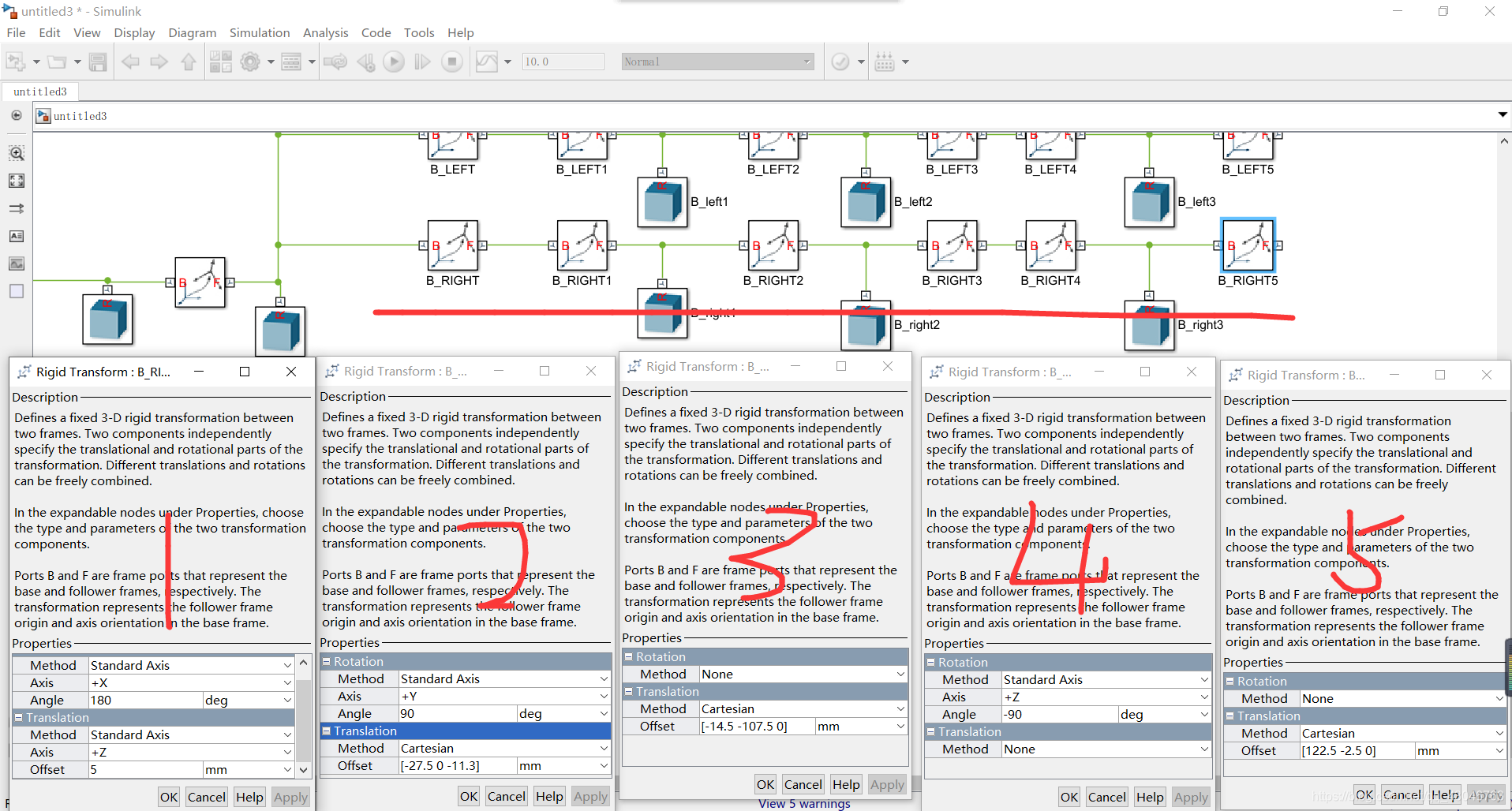
Task: Save the model with the floppy disk icon
Action: click(x=98, y=62)
